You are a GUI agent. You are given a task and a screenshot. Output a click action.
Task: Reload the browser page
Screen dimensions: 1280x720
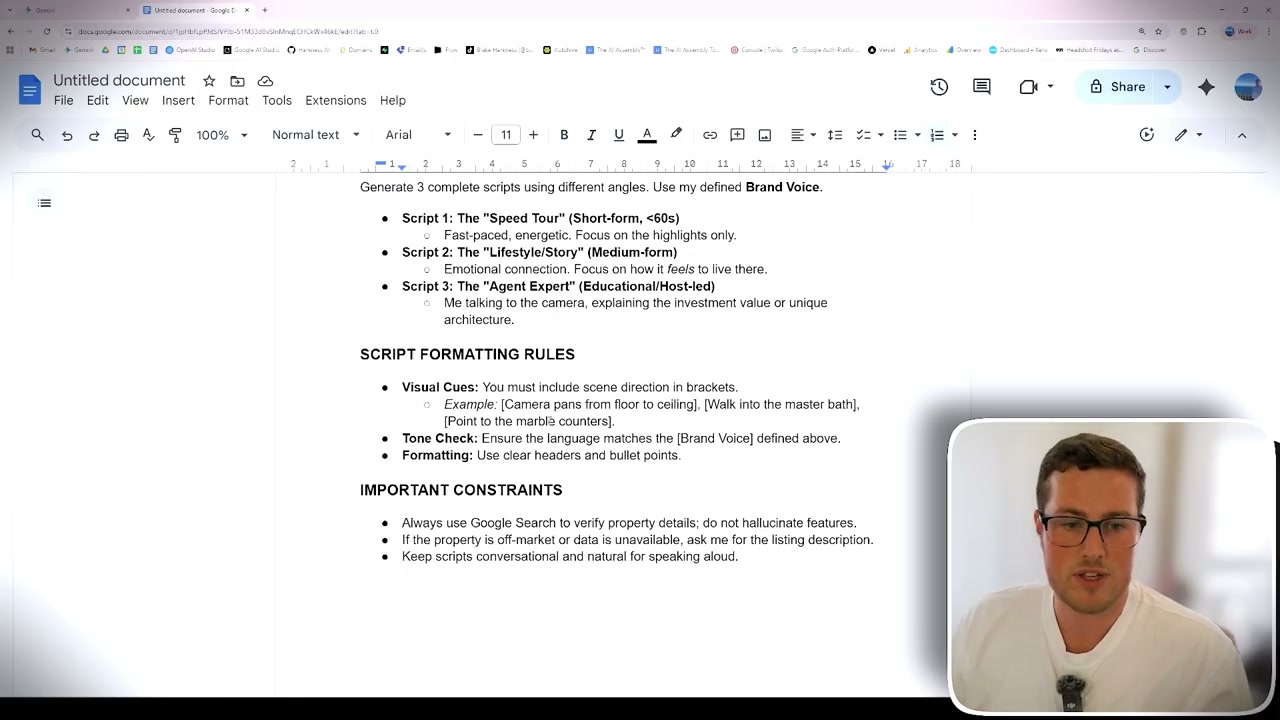click(x=46, y=31)
